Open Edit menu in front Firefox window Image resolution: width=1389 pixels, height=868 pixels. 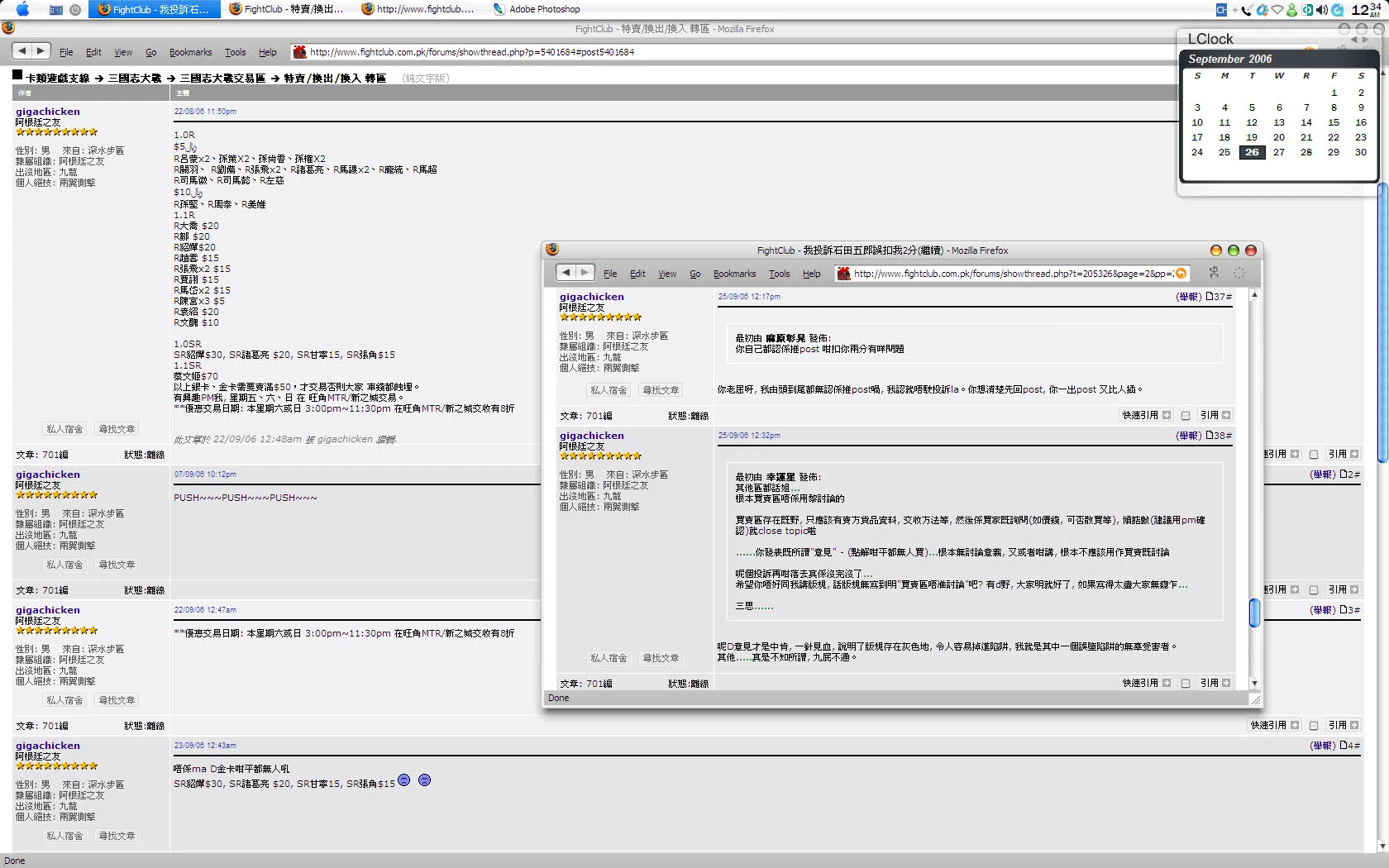[x=637, y=274]
